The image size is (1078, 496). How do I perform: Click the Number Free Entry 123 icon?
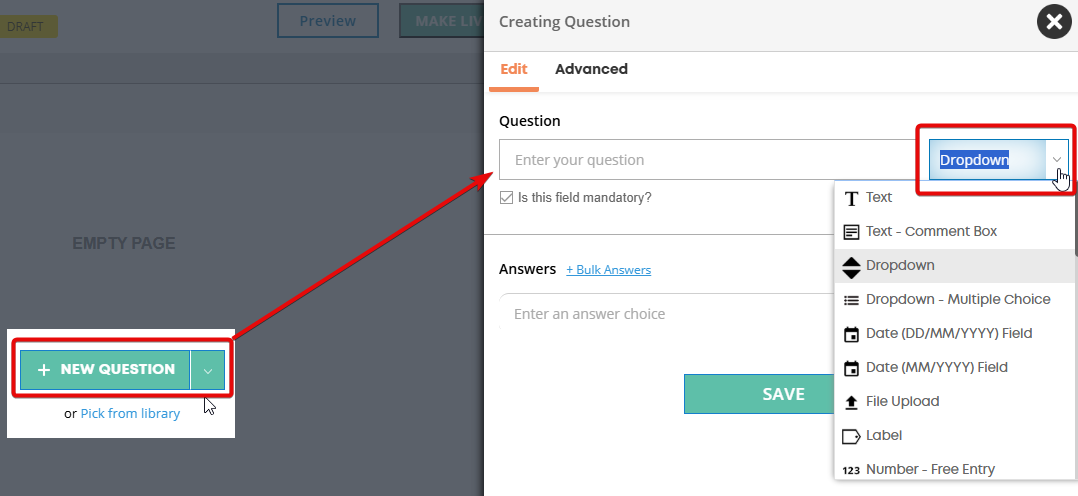click(x=851, y=470)
